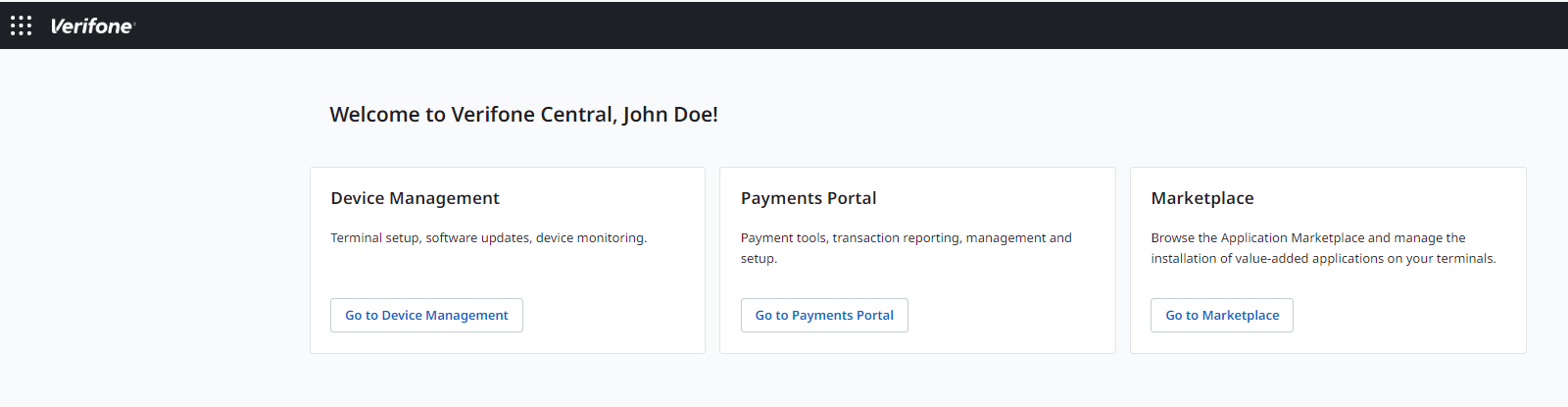Image resolution: width=1568 pixels, height=407 pixels.
Task: Click the Verifone logo in header
Action: coord(93,26)
